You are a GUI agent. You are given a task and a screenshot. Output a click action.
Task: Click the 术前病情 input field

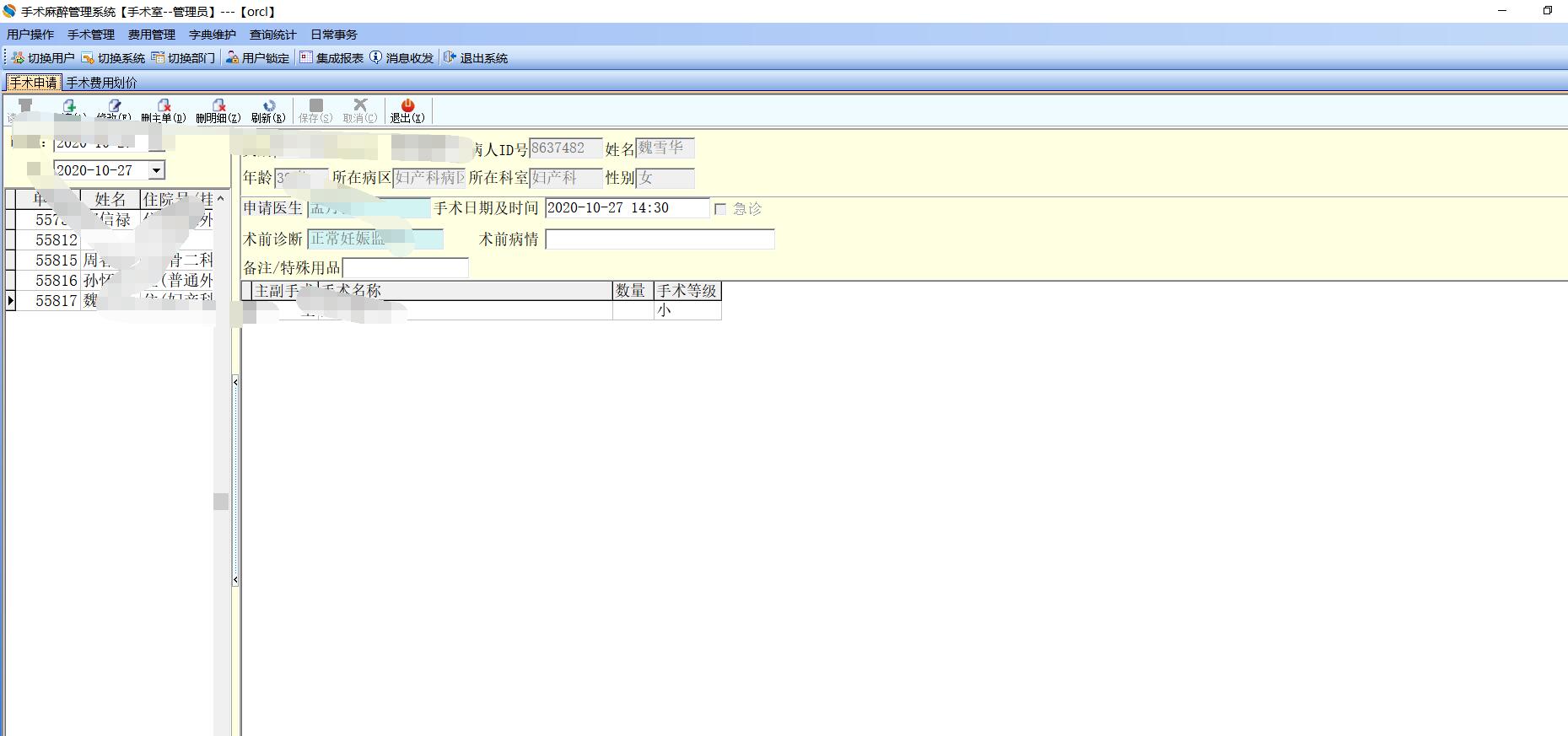pyautogui.click(x=660, y=239)
